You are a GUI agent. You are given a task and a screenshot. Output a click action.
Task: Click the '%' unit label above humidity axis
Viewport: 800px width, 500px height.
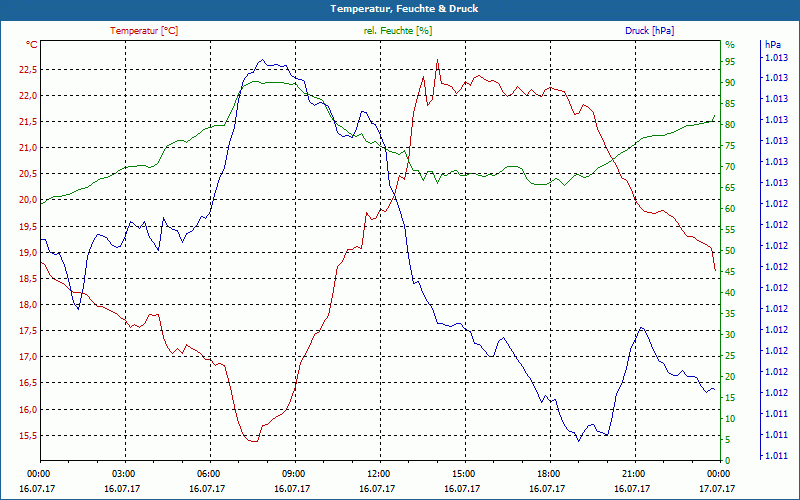tap(730, 45)
